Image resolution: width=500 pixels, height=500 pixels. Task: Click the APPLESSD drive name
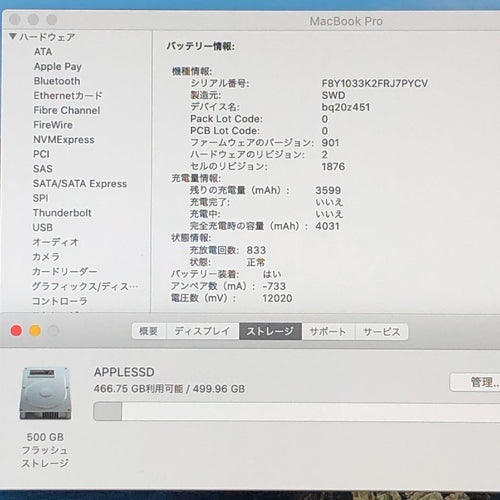124,372
